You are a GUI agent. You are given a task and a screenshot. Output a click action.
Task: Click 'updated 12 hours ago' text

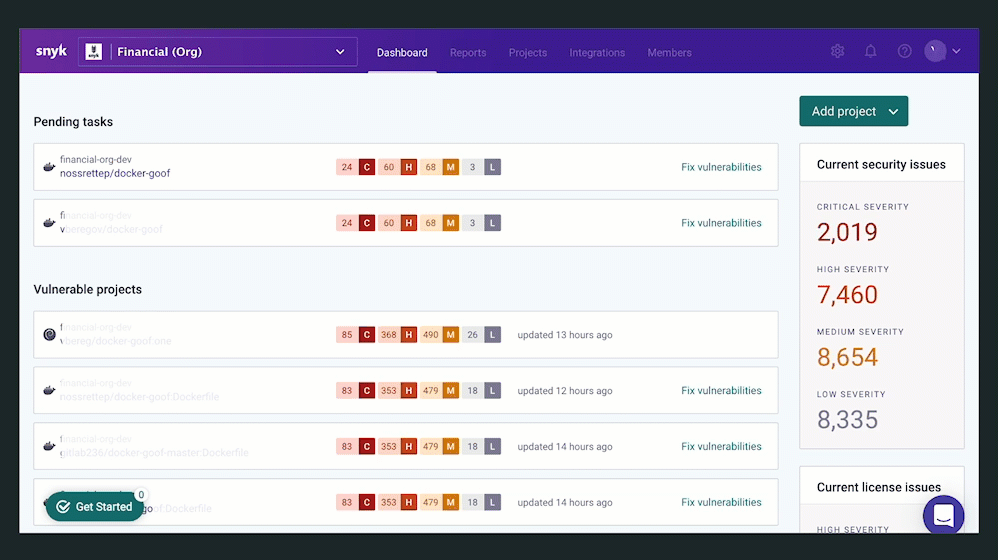[x=565, y=391]
